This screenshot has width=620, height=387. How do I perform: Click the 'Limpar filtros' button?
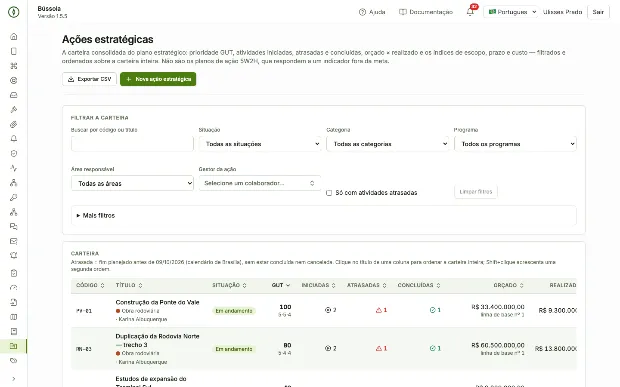476,192
